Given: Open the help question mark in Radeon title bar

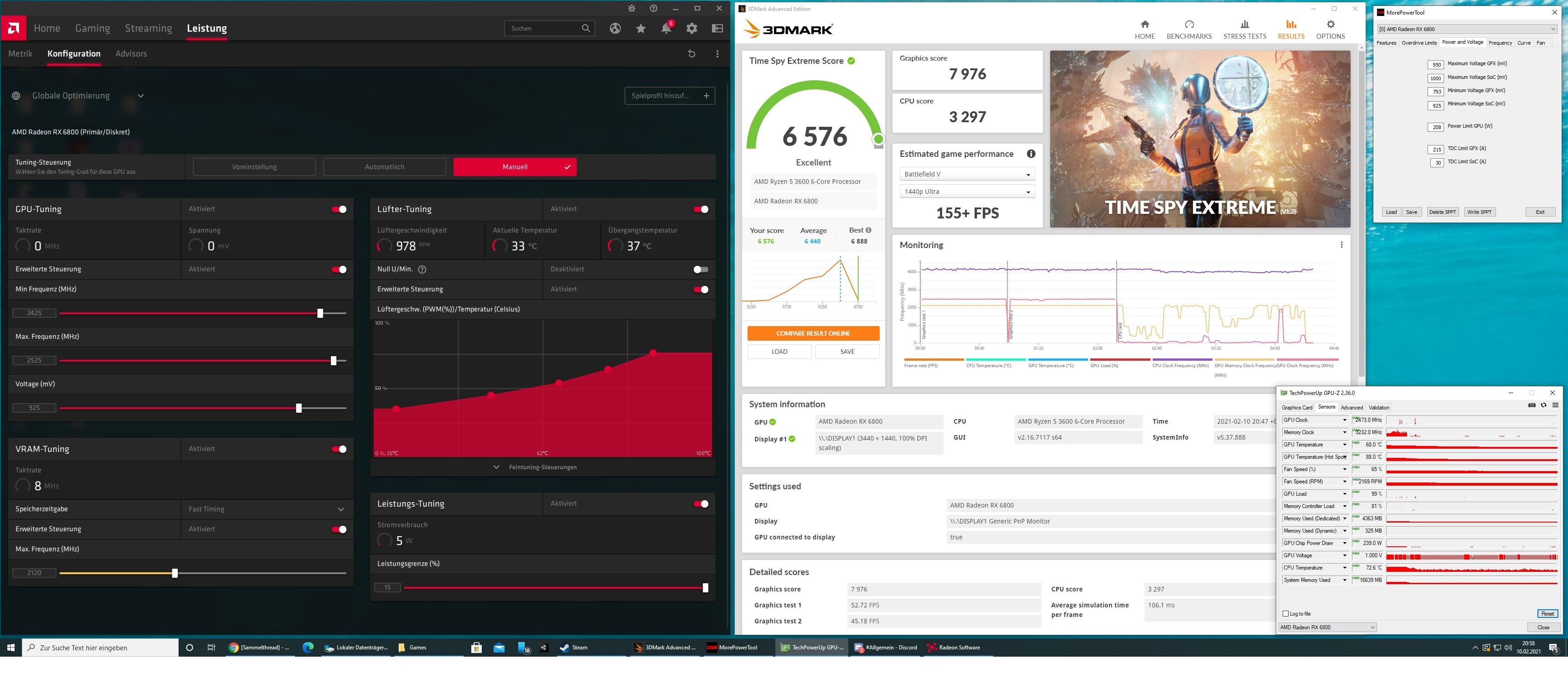Looking at the screenshot, I should tap(654, 9).
